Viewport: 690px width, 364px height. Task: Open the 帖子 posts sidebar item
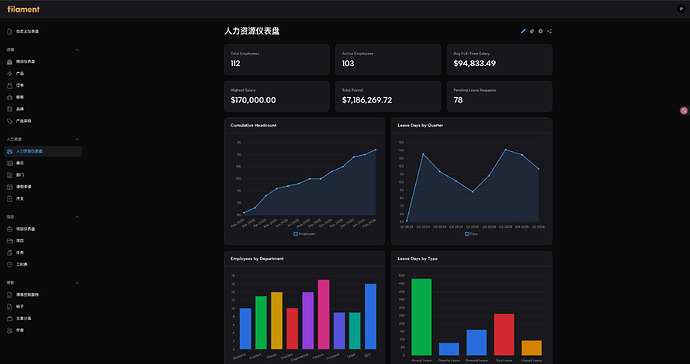43,307
